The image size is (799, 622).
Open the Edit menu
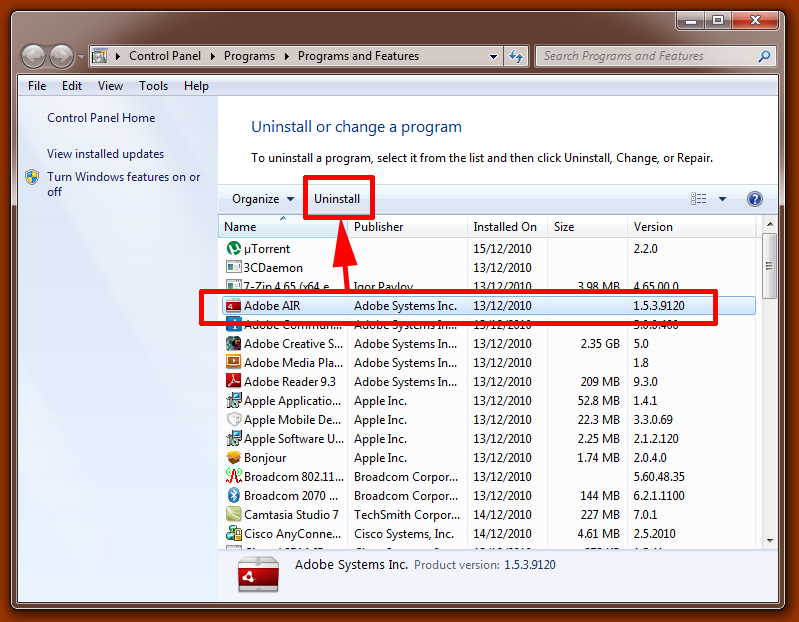click(72, 86)
